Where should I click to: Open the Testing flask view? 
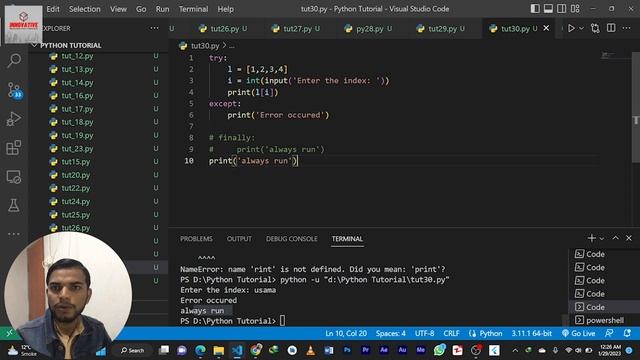coord(14,205)
